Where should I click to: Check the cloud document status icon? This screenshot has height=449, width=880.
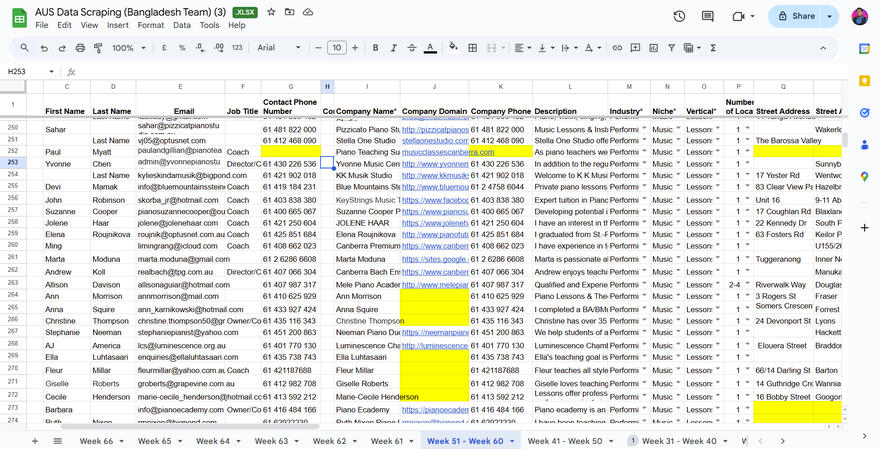click(x=308, y=12)
